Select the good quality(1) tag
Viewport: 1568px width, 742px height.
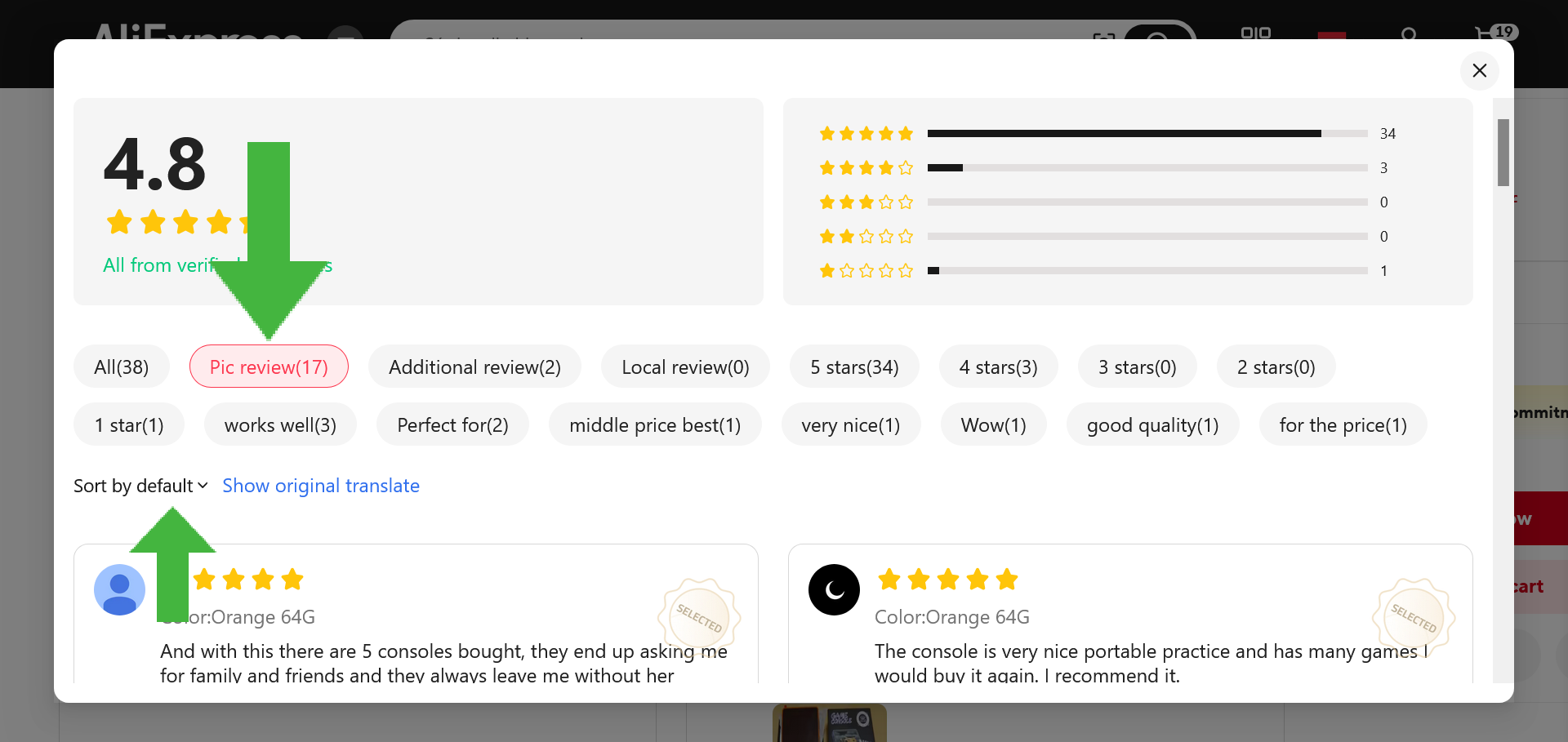1152,424
